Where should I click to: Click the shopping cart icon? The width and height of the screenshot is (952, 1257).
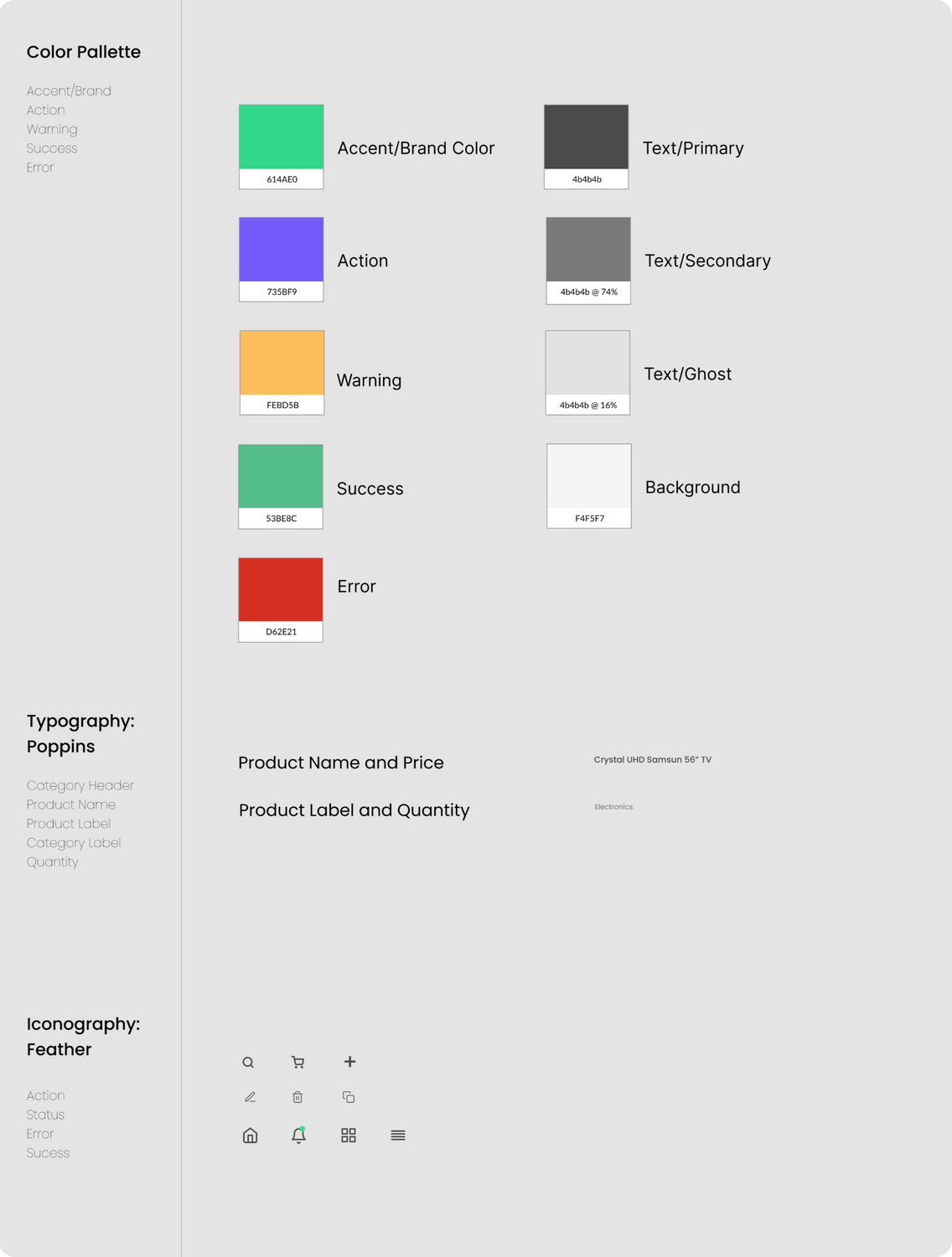(297, 1063)
